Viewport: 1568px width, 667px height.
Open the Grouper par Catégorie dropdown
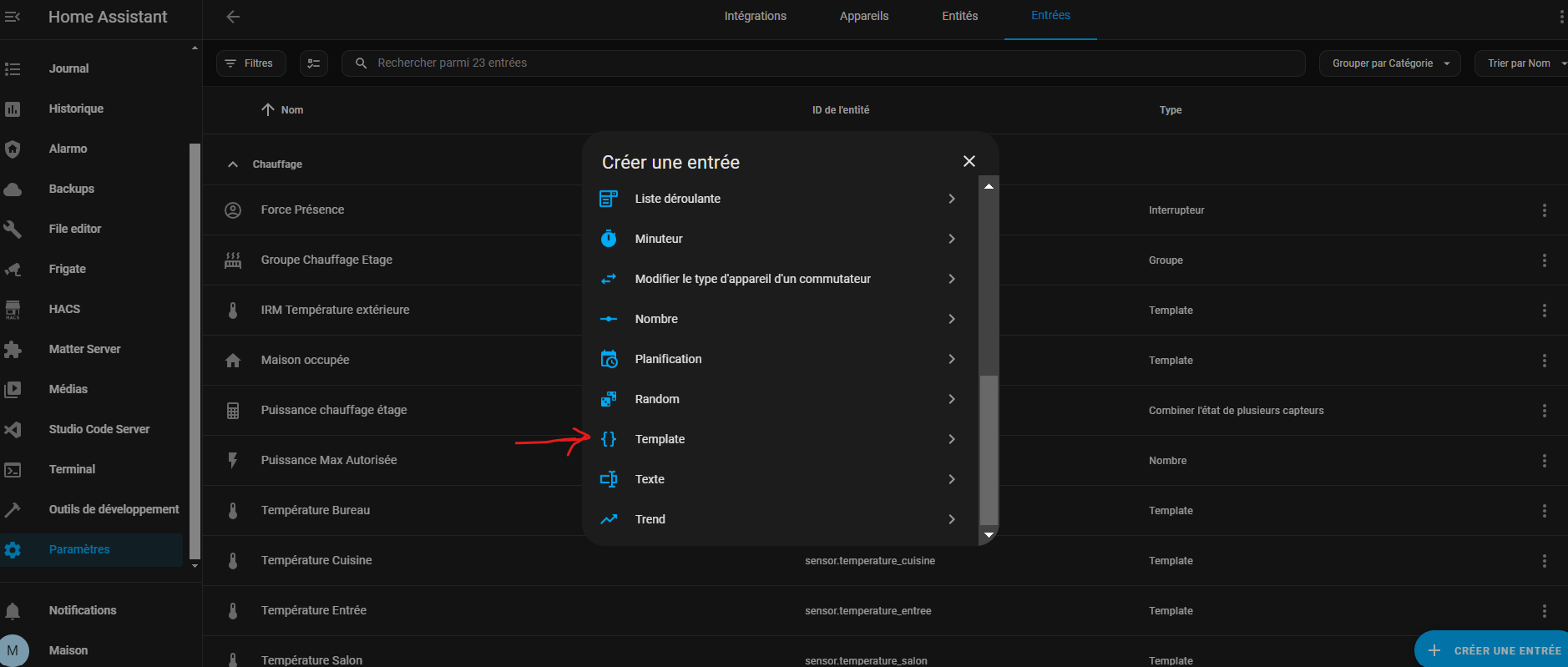click(x=1389, y=63)
